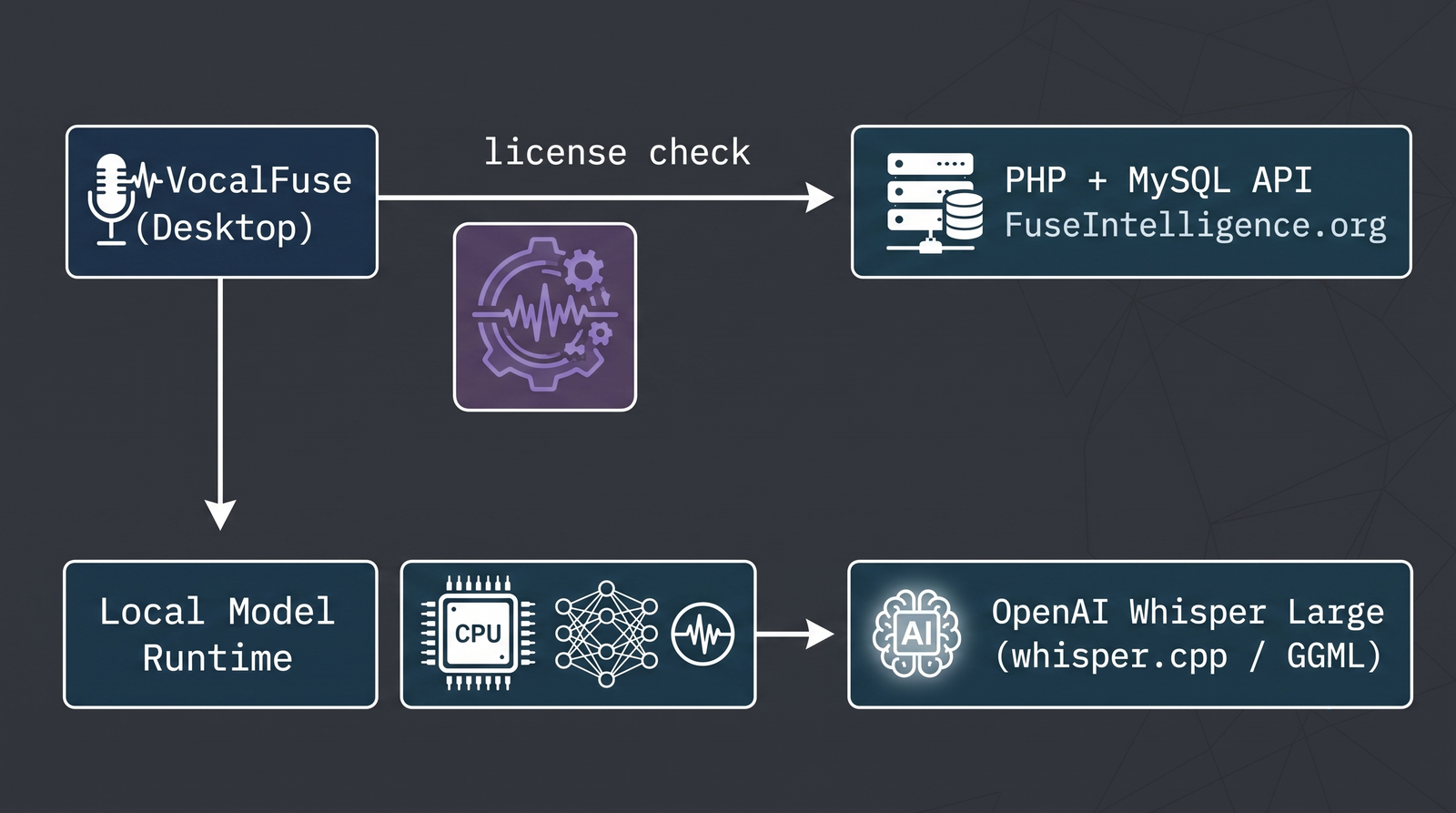Click the microphone icon in the VocalFuse box
The width and height of the screenshot is (1456, 813).
pos(112,199)
